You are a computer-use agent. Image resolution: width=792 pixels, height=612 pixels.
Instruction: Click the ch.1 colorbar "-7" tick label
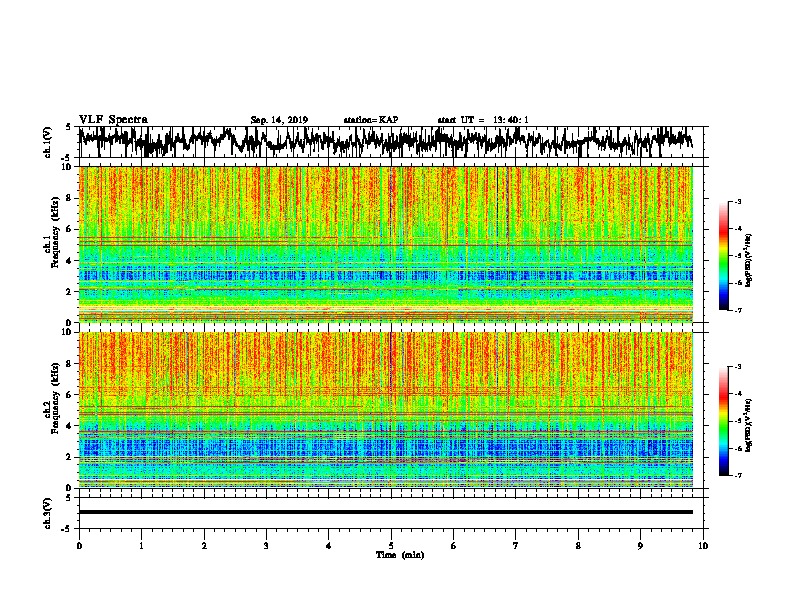pos(737,310)
